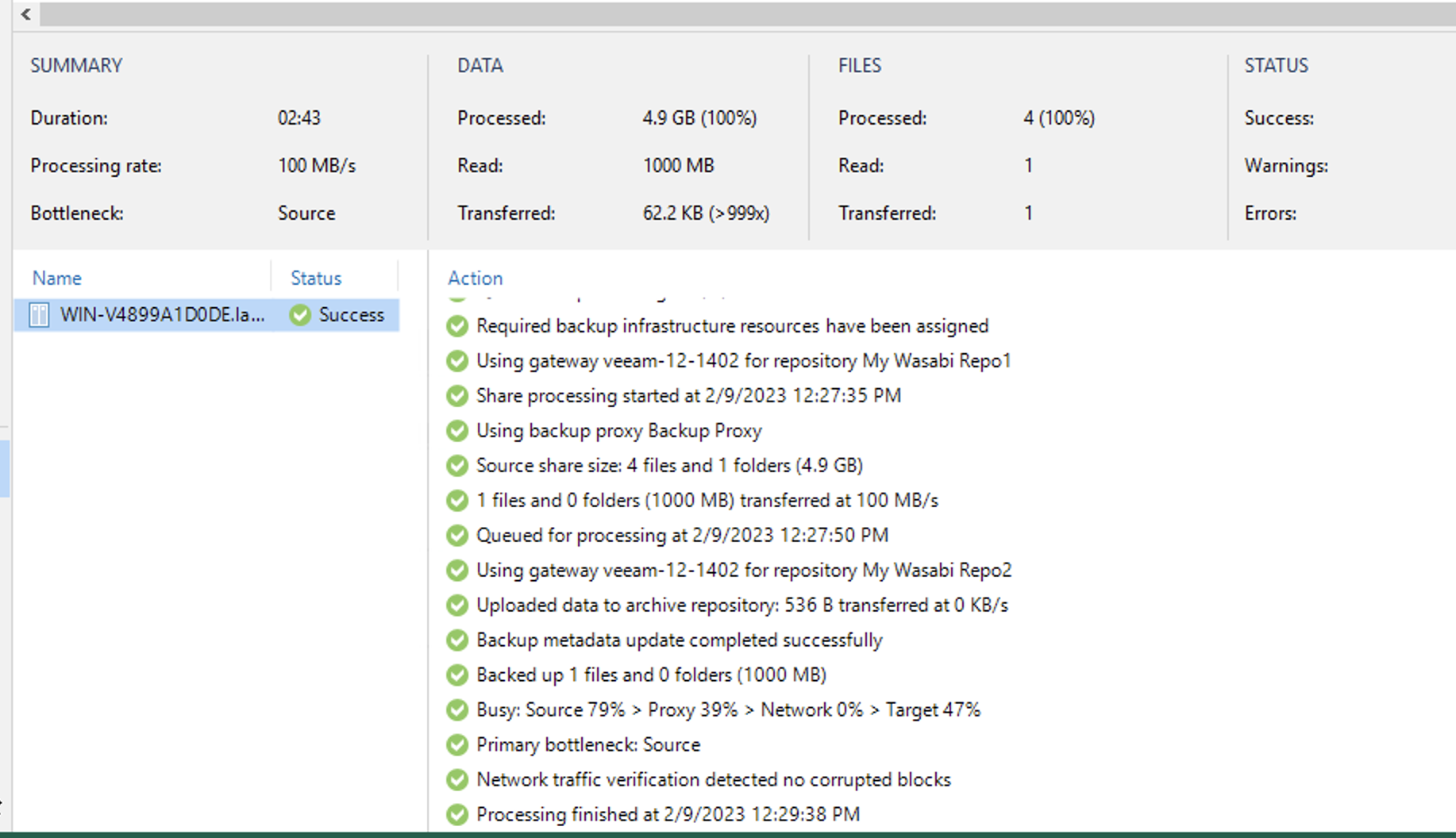The image size is (1456, 838).
Task: Select 'Processing finished at 2/9/2023 12:29:38 PM'
Action: pos(668,814)
